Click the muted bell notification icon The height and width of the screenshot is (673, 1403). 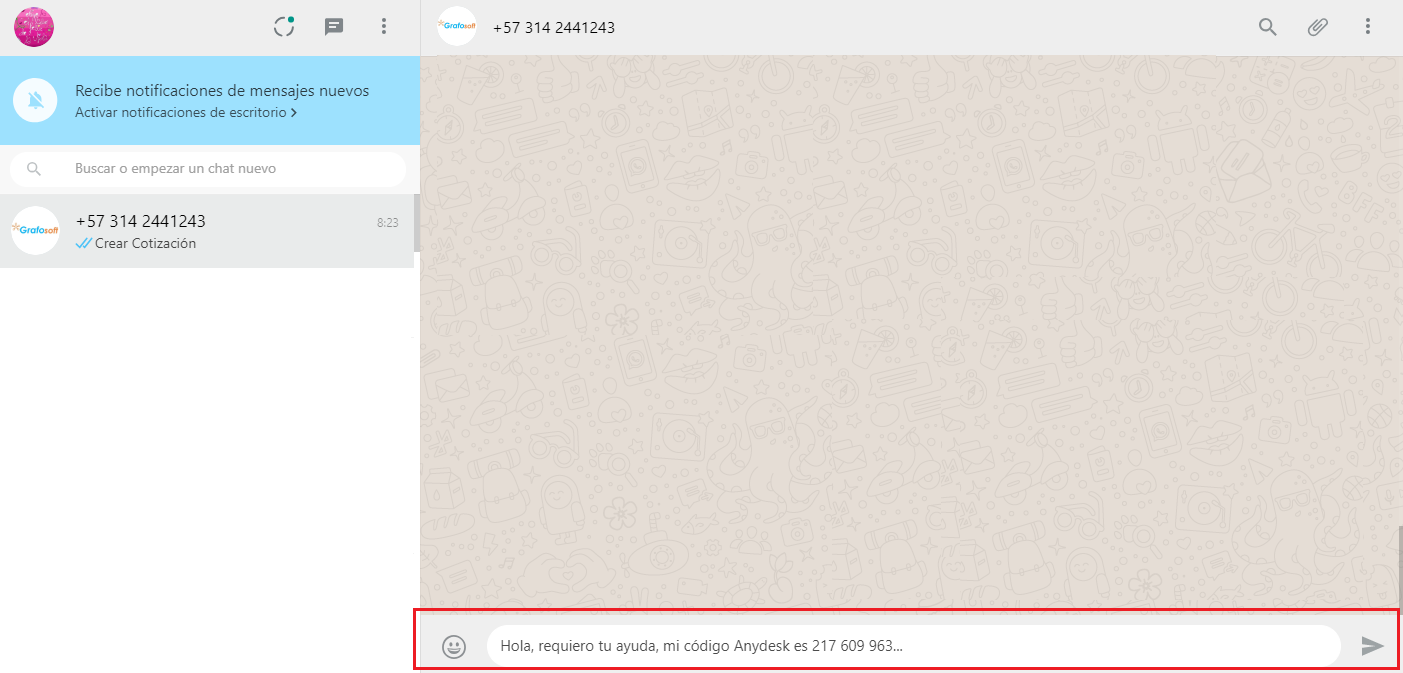pos(36,100)
